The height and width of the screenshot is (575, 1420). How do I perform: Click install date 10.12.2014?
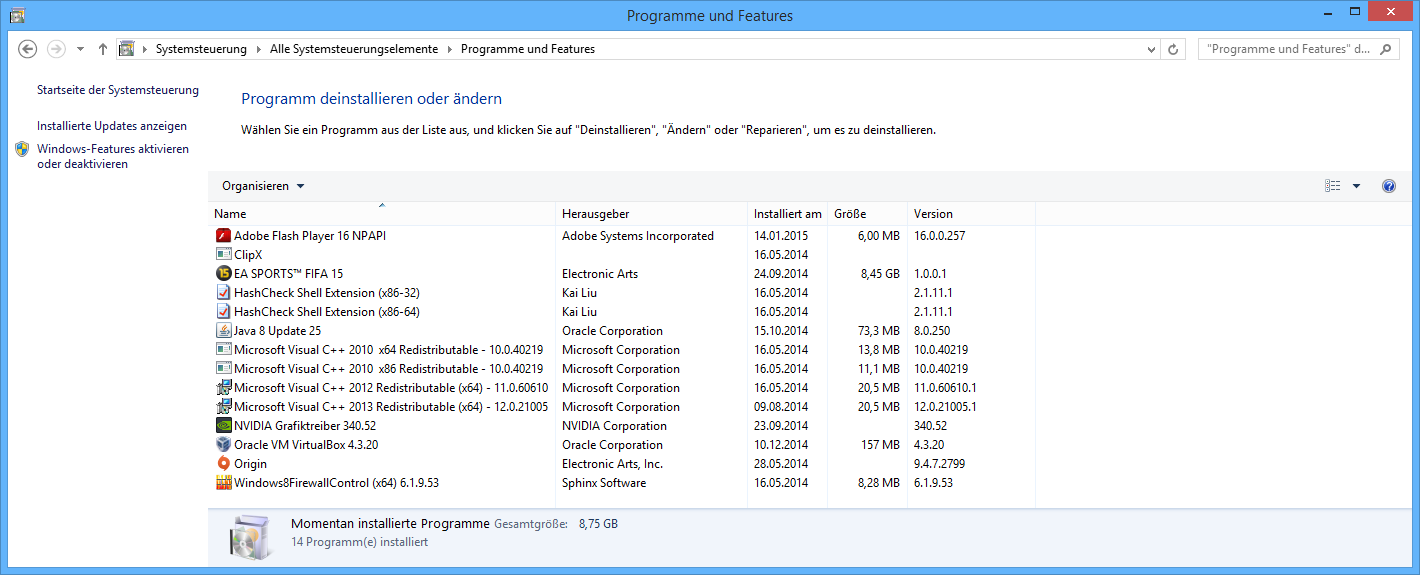tap(781, 445)
